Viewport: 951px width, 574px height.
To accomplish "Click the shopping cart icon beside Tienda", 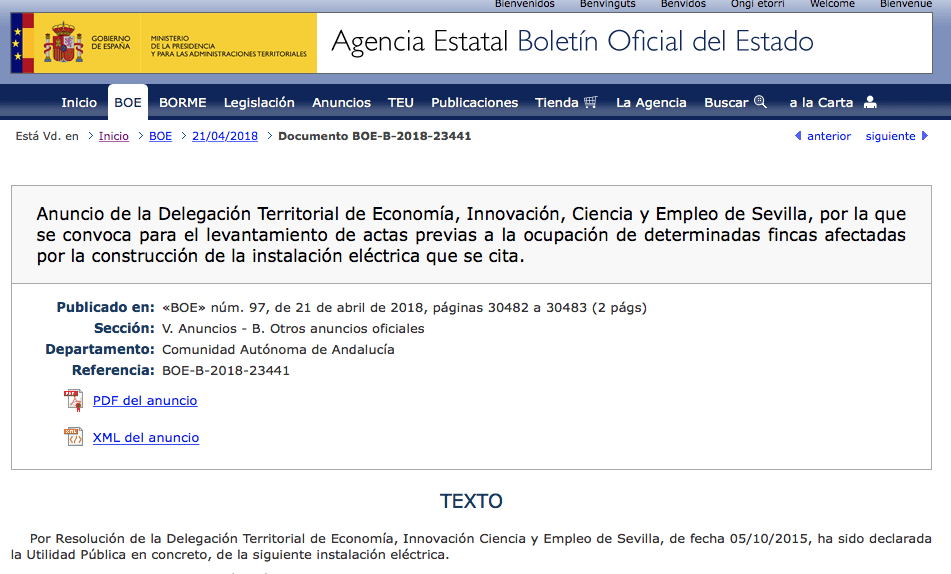I will click(x=591, y=102).
